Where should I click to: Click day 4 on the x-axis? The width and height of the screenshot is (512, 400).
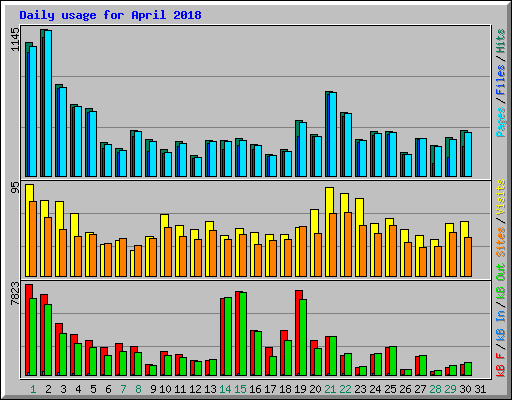coord(78,389)
